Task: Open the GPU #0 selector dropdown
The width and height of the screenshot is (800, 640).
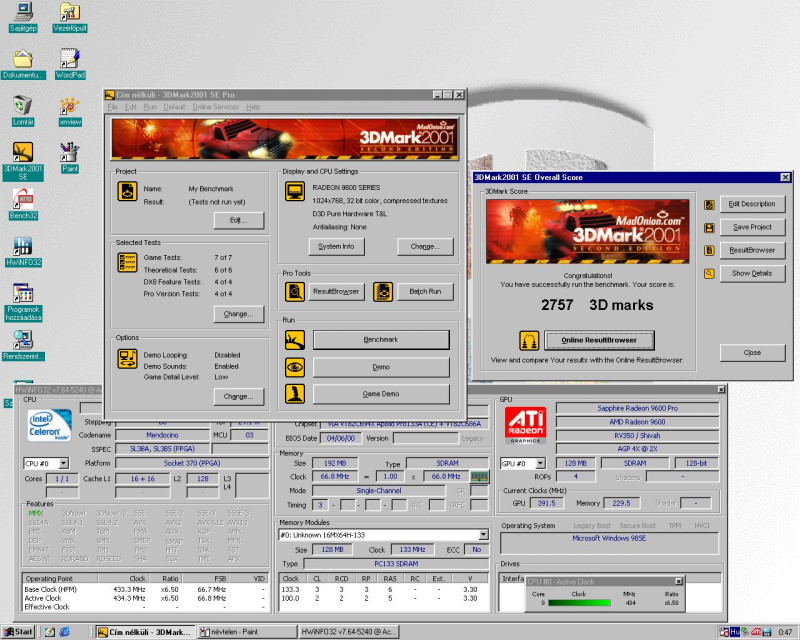Action: [x=540, y=463]
